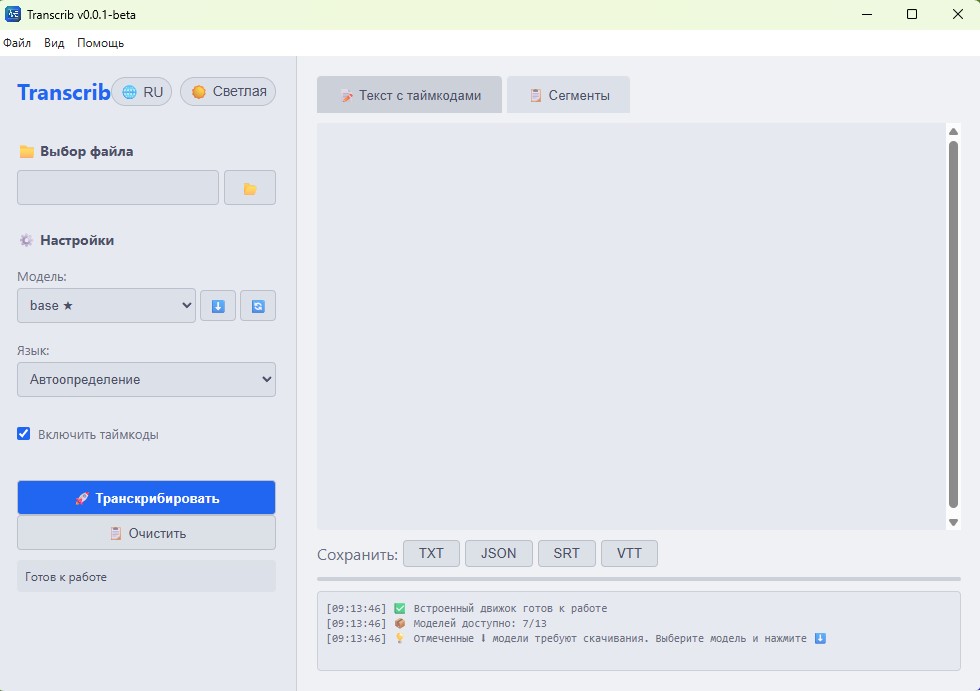Switch to Текст с таймкодами tab
The width and height of the screenshot is (980, 691).
tap(409, 95)
